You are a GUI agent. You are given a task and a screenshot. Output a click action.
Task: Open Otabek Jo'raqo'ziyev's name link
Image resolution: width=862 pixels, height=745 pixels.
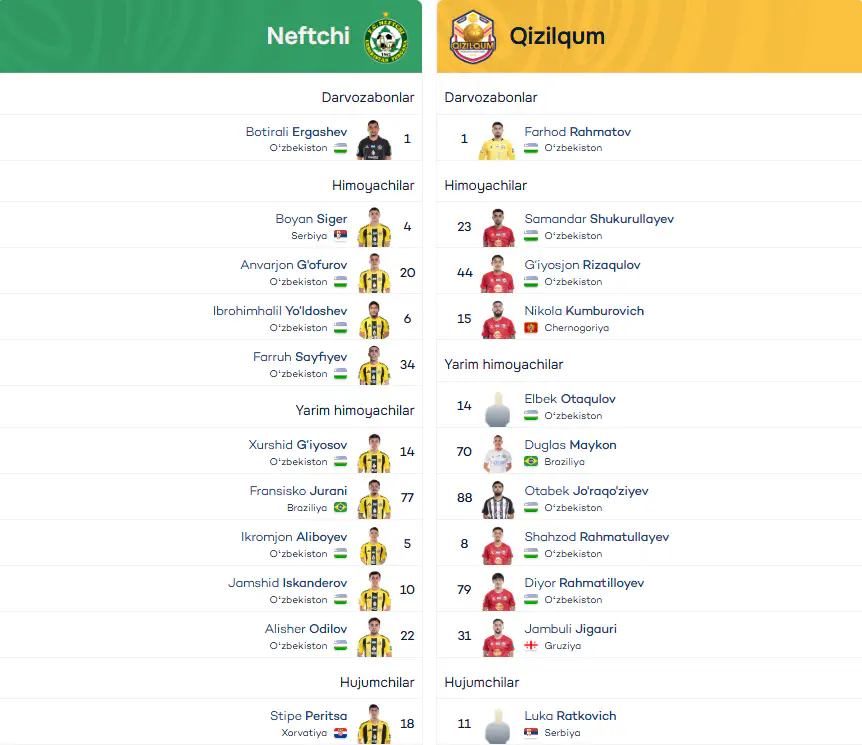(586, 491)
